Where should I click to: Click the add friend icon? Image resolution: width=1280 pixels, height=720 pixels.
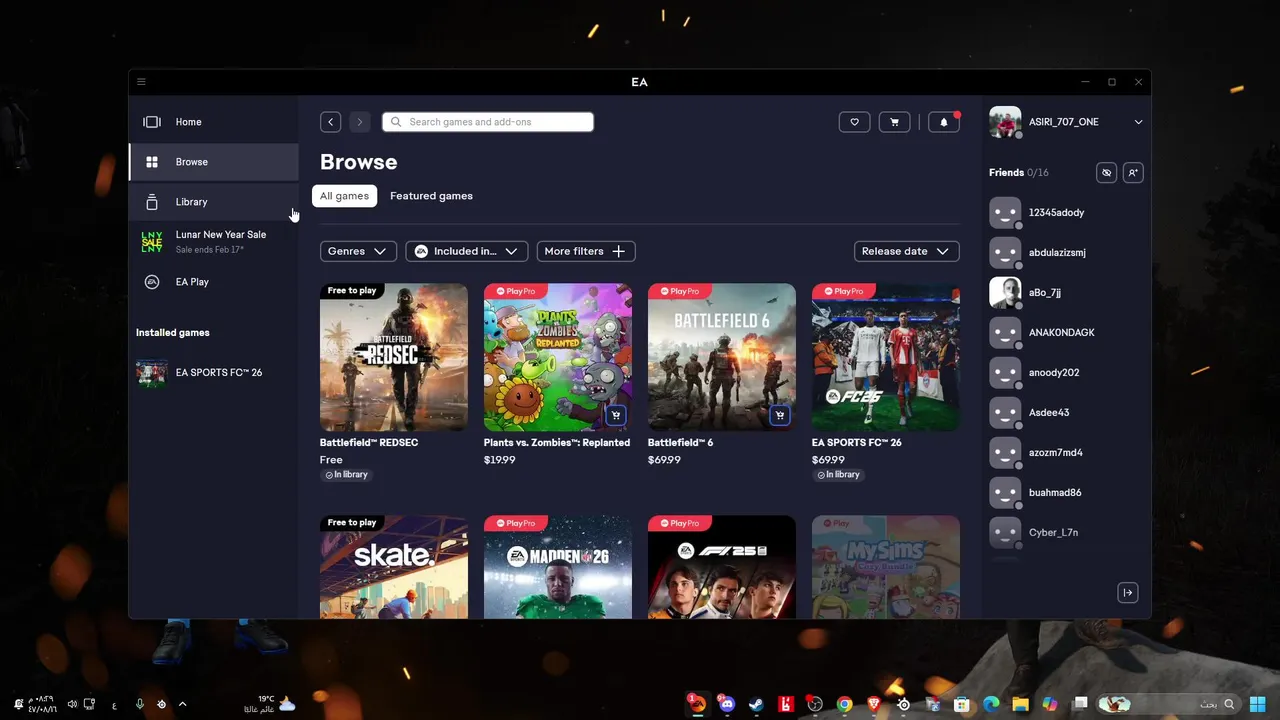pyautogui.click(x=1133, y=173)
